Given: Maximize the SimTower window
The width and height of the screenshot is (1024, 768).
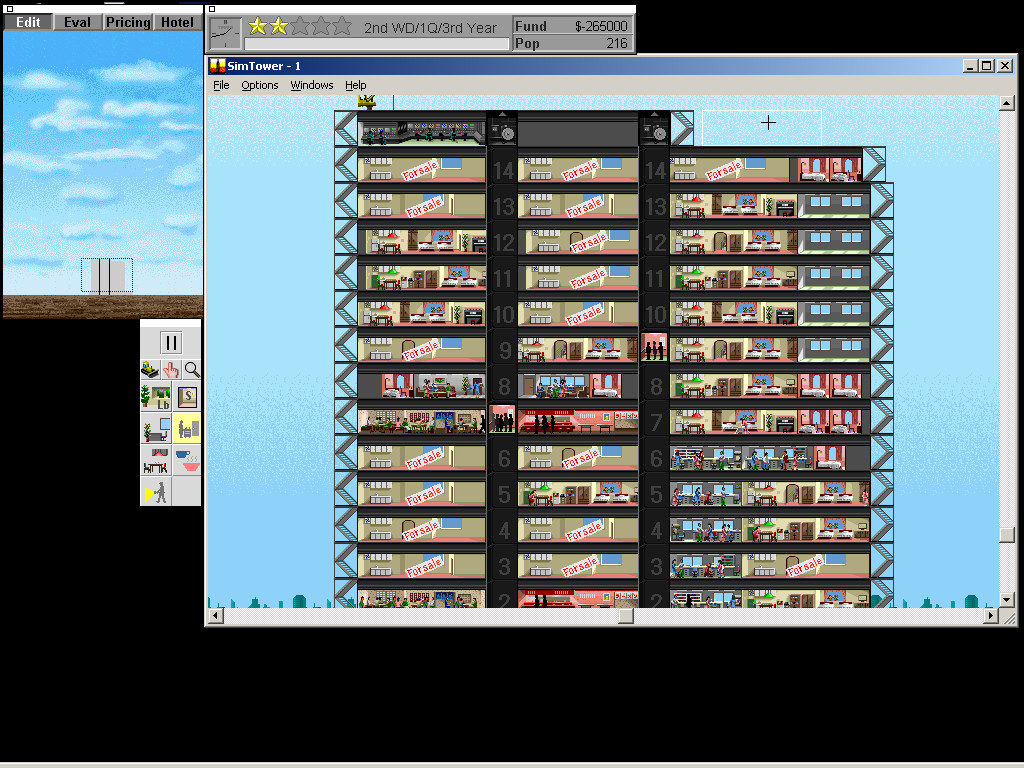Looking at the screenshot, I should tap(987, 66).
